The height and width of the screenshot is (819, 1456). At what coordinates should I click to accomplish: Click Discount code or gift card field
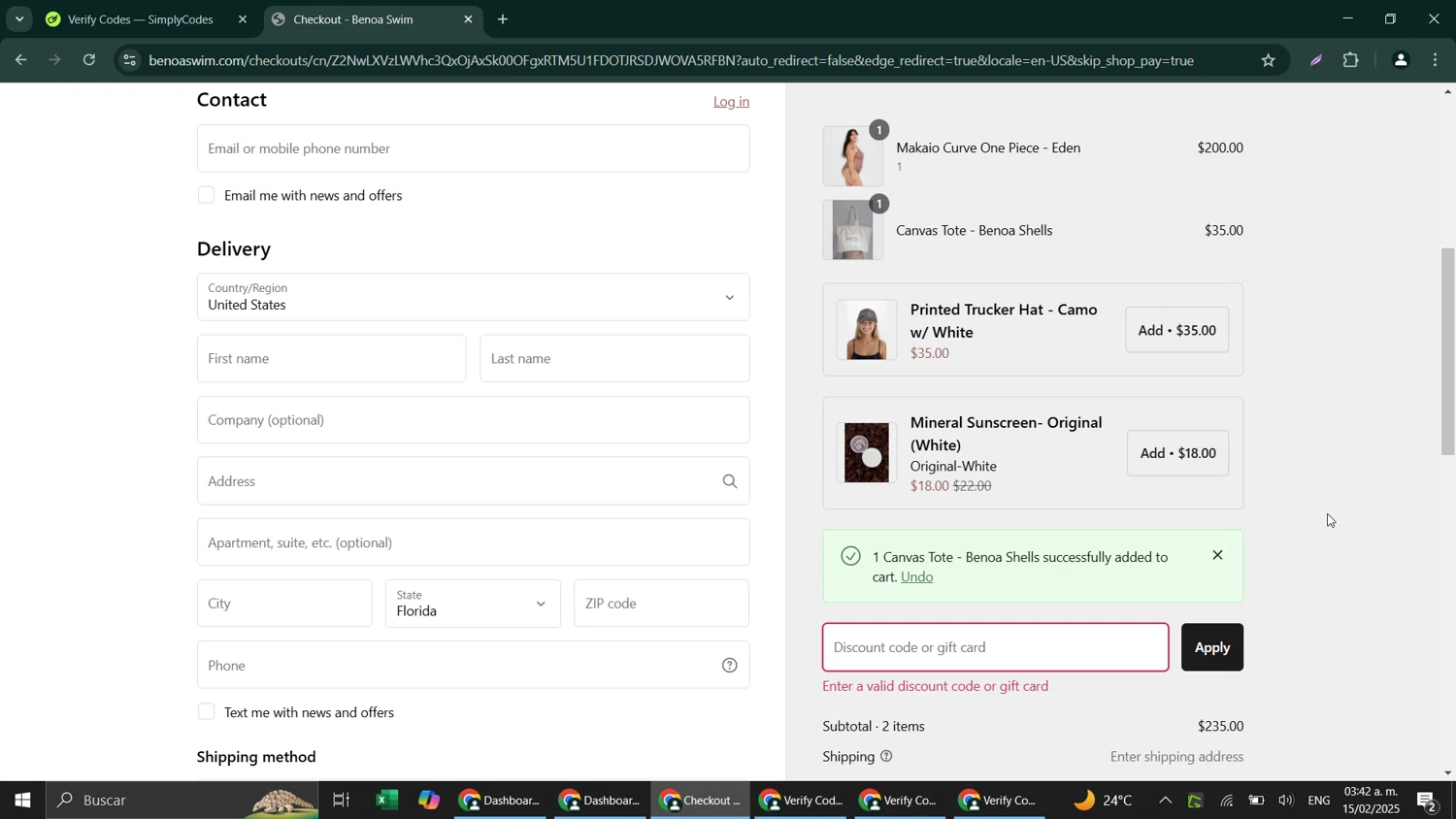(995, 647)
